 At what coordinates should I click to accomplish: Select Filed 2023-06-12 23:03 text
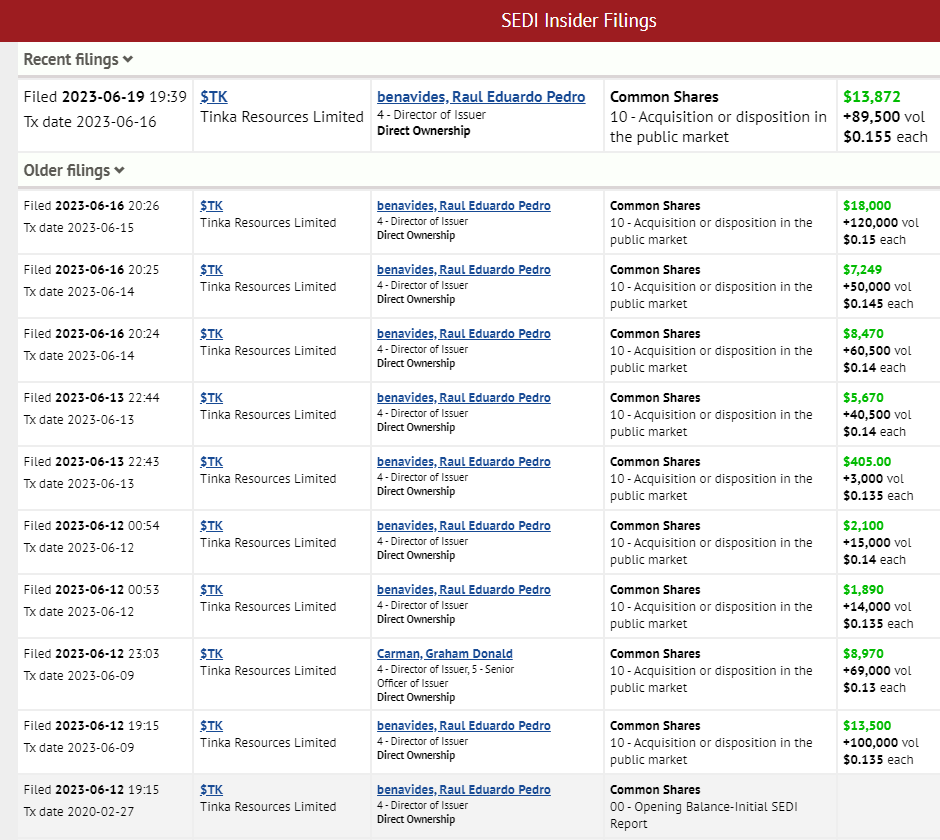click(x=91, y=654)
